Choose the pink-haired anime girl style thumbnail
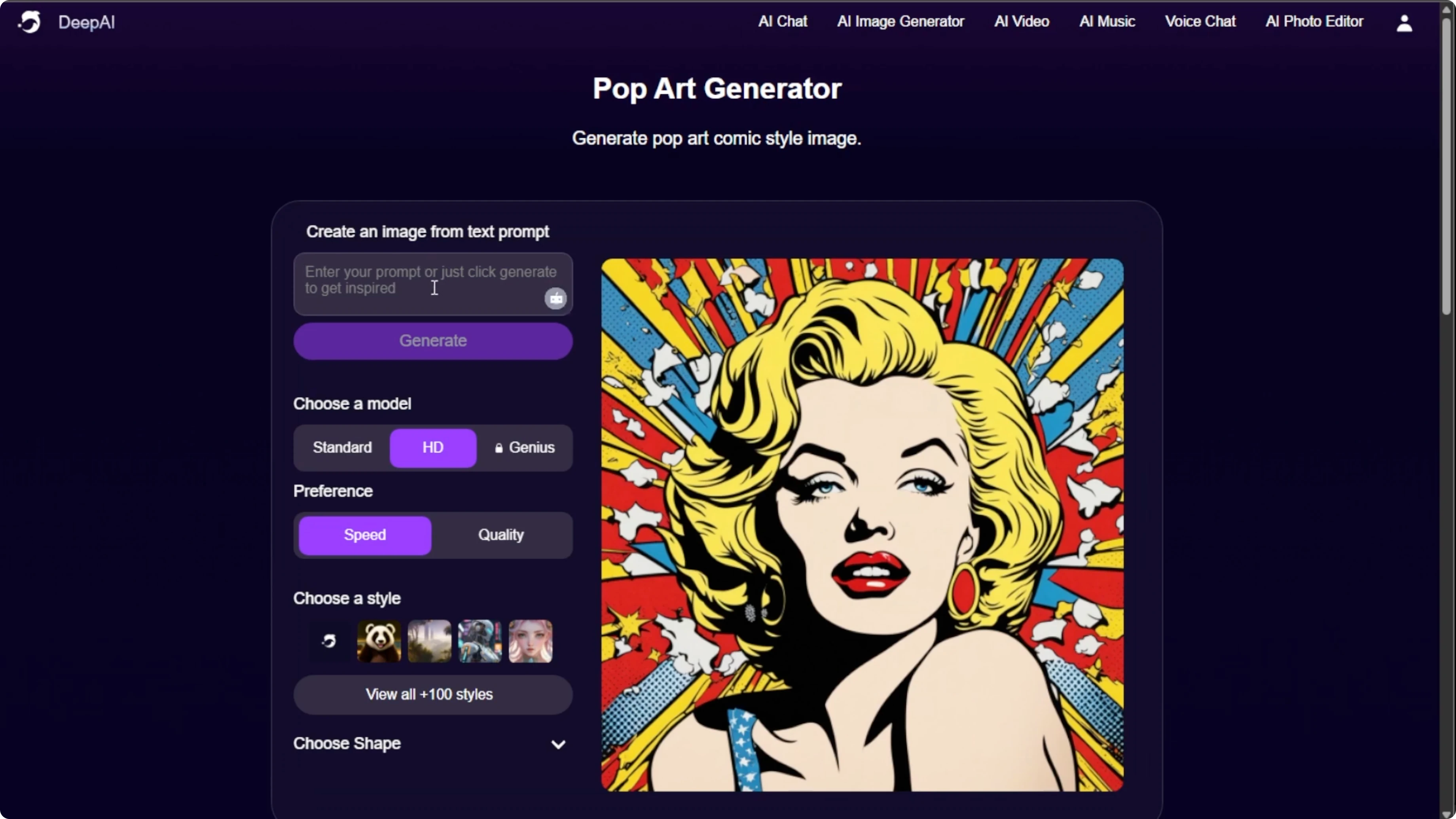Image resolution: width=1456 pixels, height=819 pixels. [x=530, y=641]
